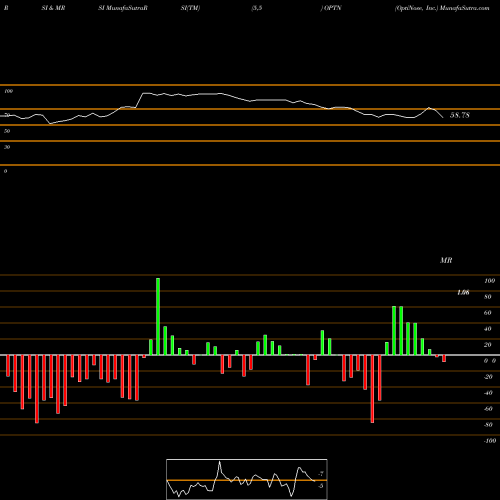Click the 'SI(TM)' header text

point(190,8)
